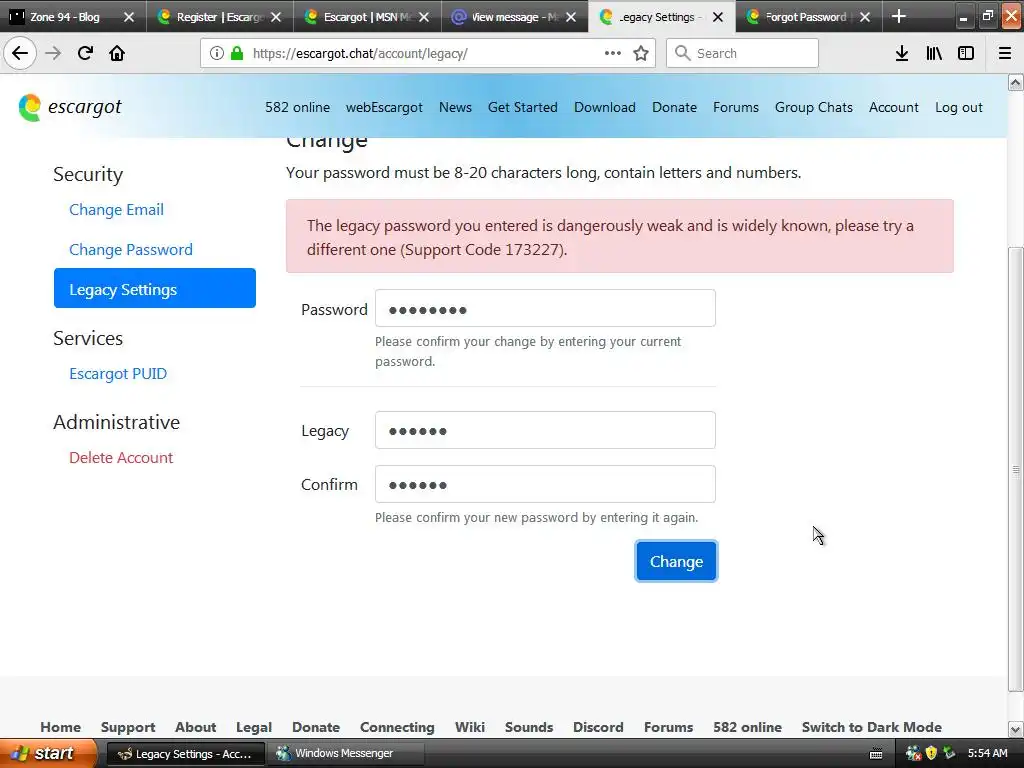The image size is (1024, 768).
Task: Open Download in the top navigation
Action: (x=605, y=107)
